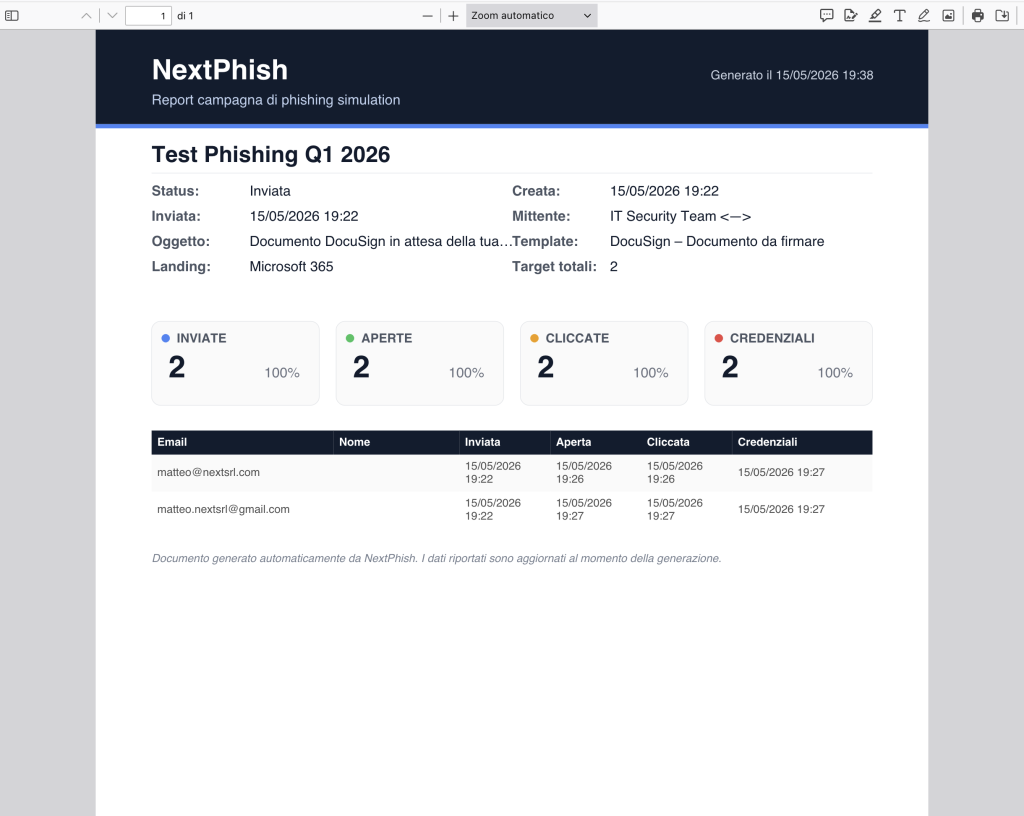Open the Zoom automatico dropdown

(x=532, y=16)
